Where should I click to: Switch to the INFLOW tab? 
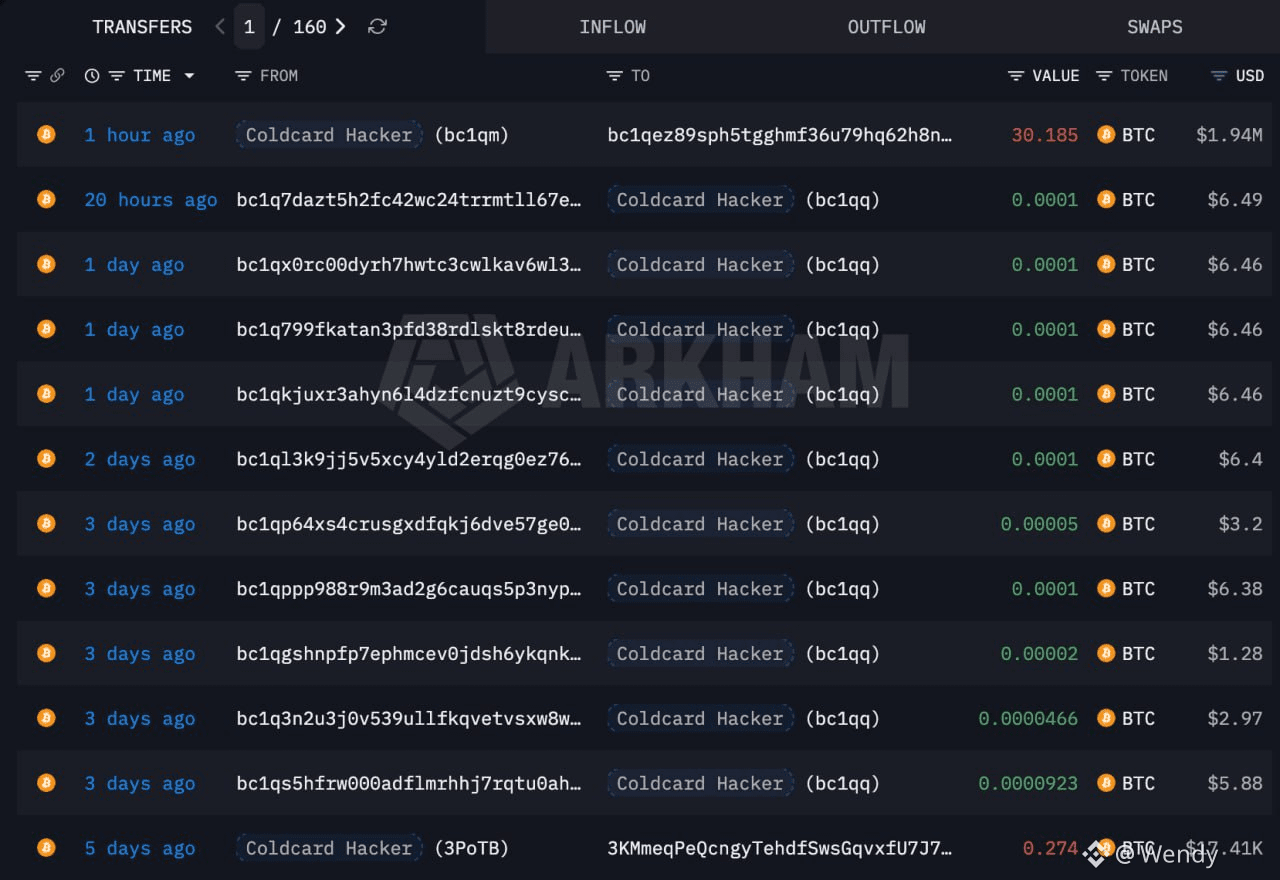[x=612, y=27]
